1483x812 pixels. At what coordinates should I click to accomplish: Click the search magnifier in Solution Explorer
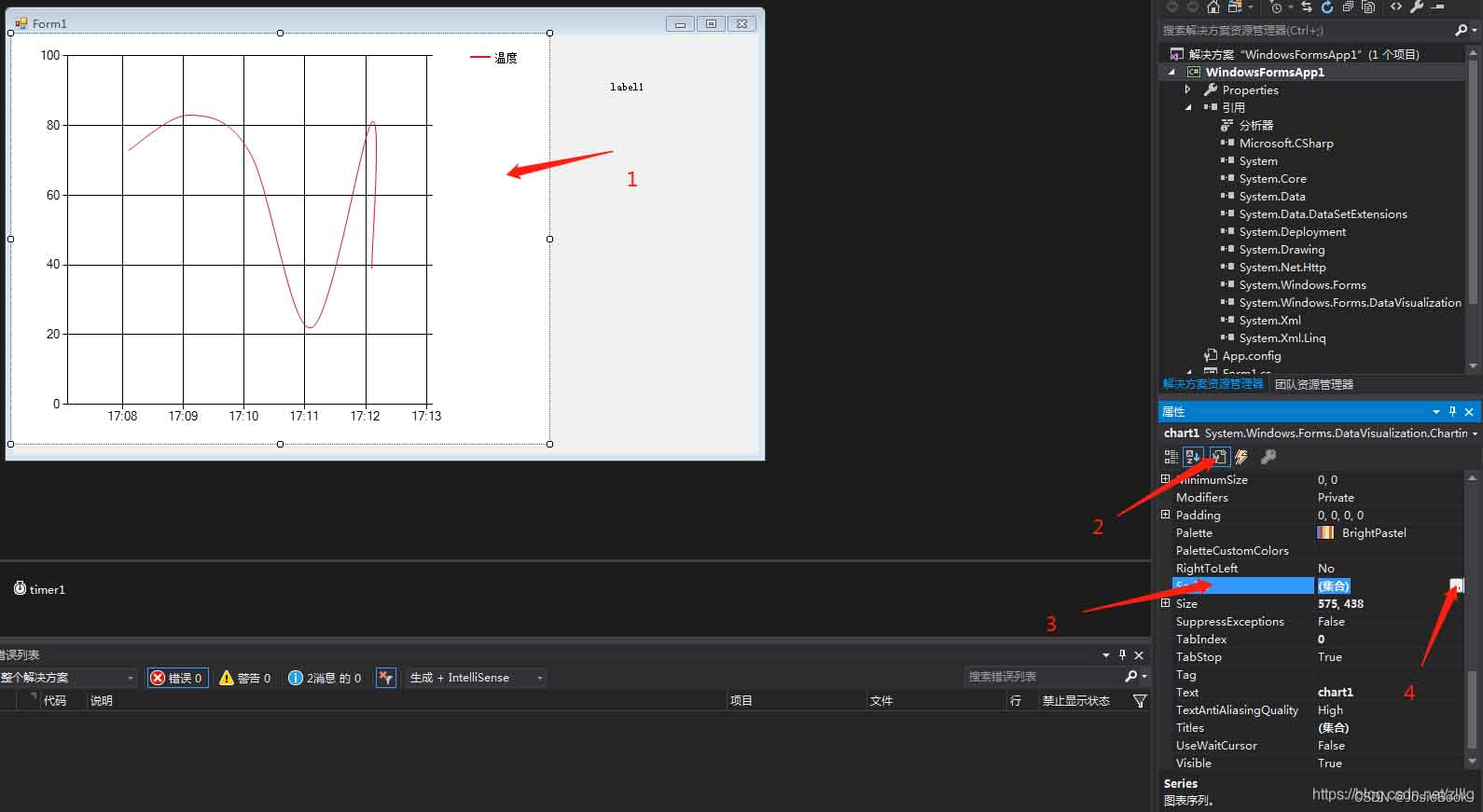click(x=1462, y=30)
